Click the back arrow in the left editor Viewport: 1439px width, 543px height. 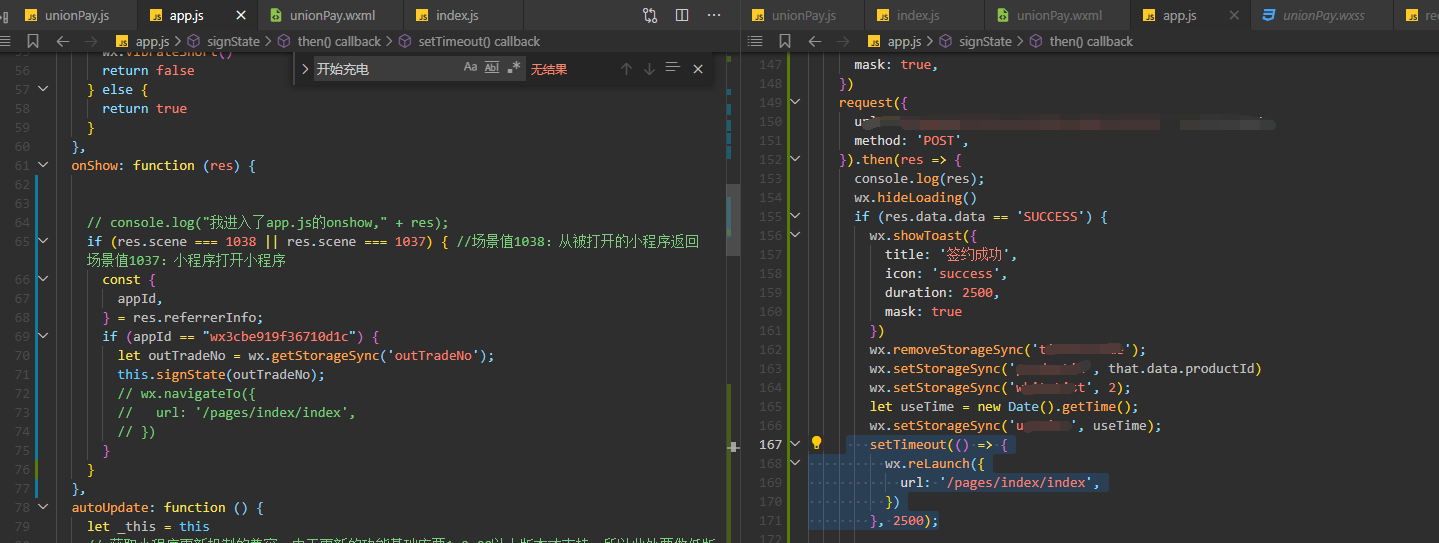62,41
